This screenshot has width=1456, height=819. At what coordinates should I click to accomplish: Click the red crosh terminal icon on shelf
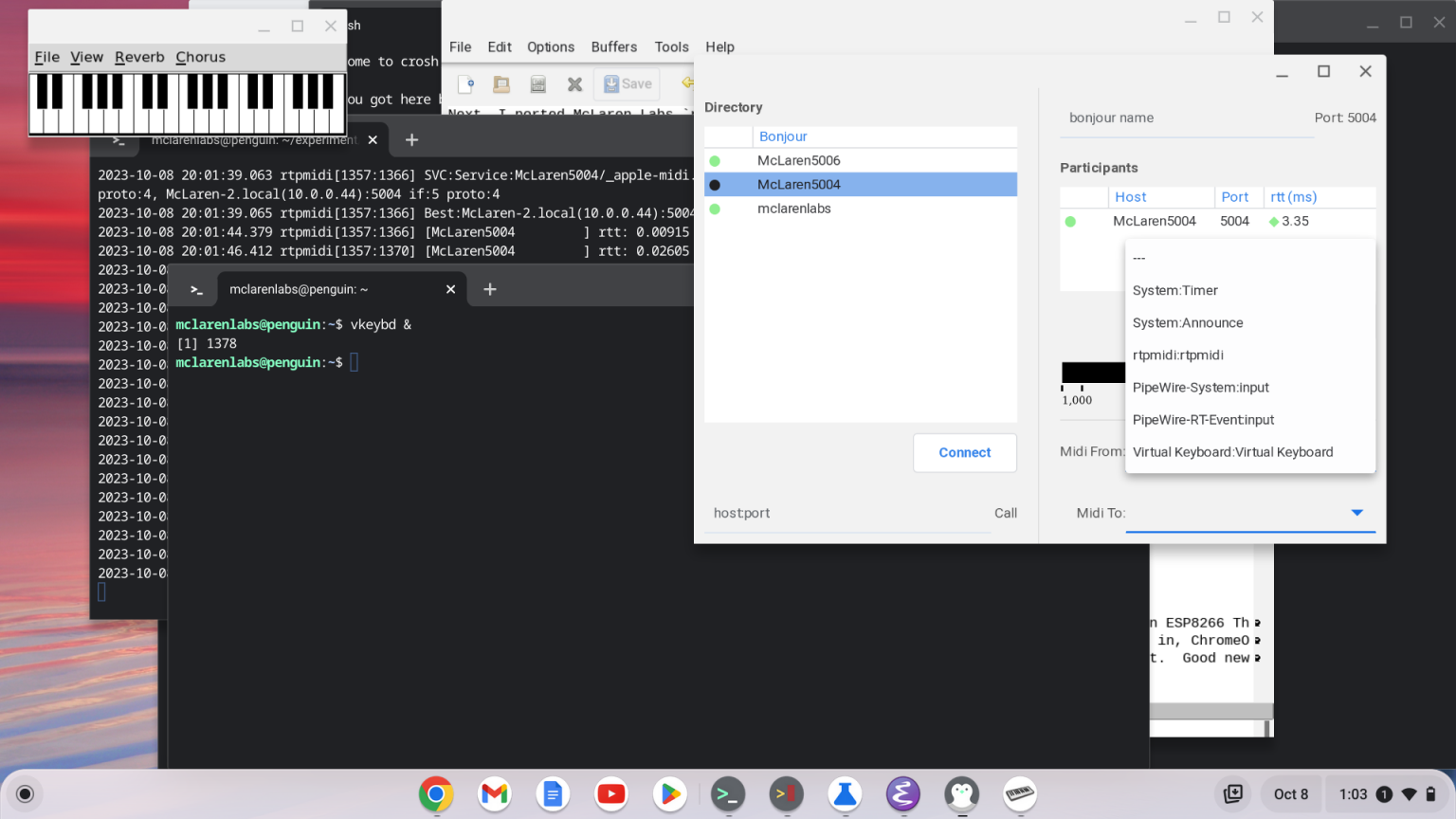point(786,794)
